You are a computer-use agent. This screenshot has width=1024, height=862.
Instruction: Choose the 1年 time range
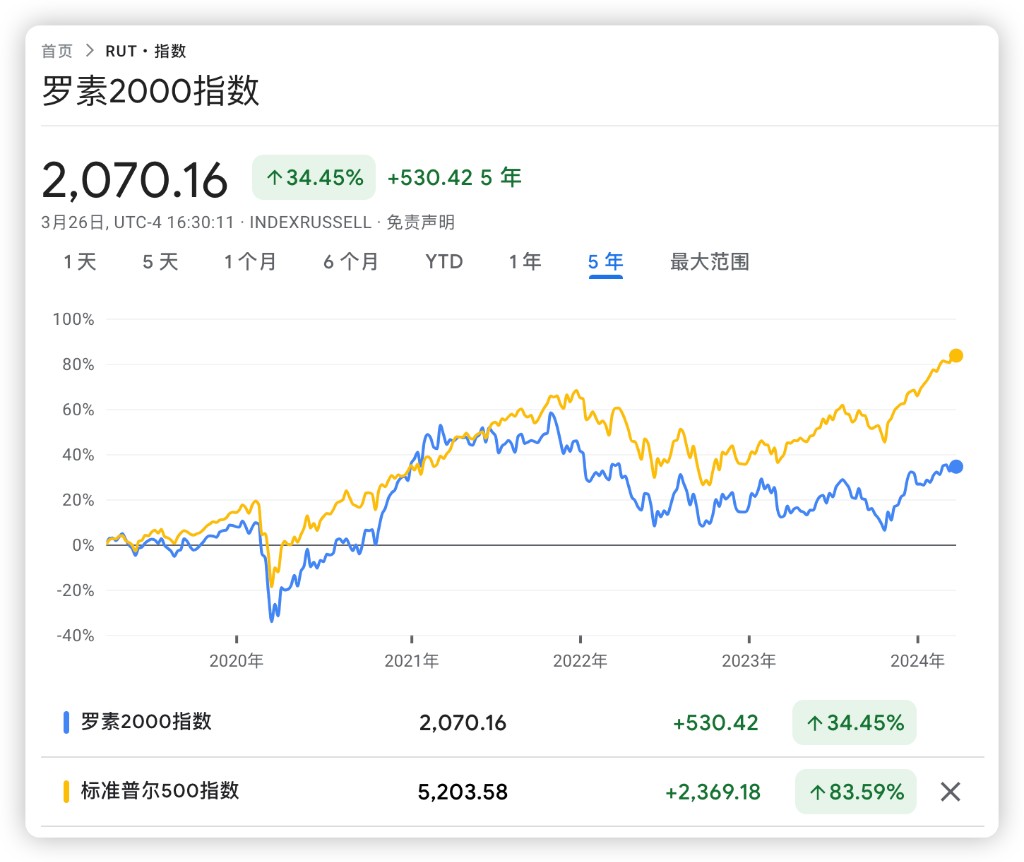coord(525,262)
